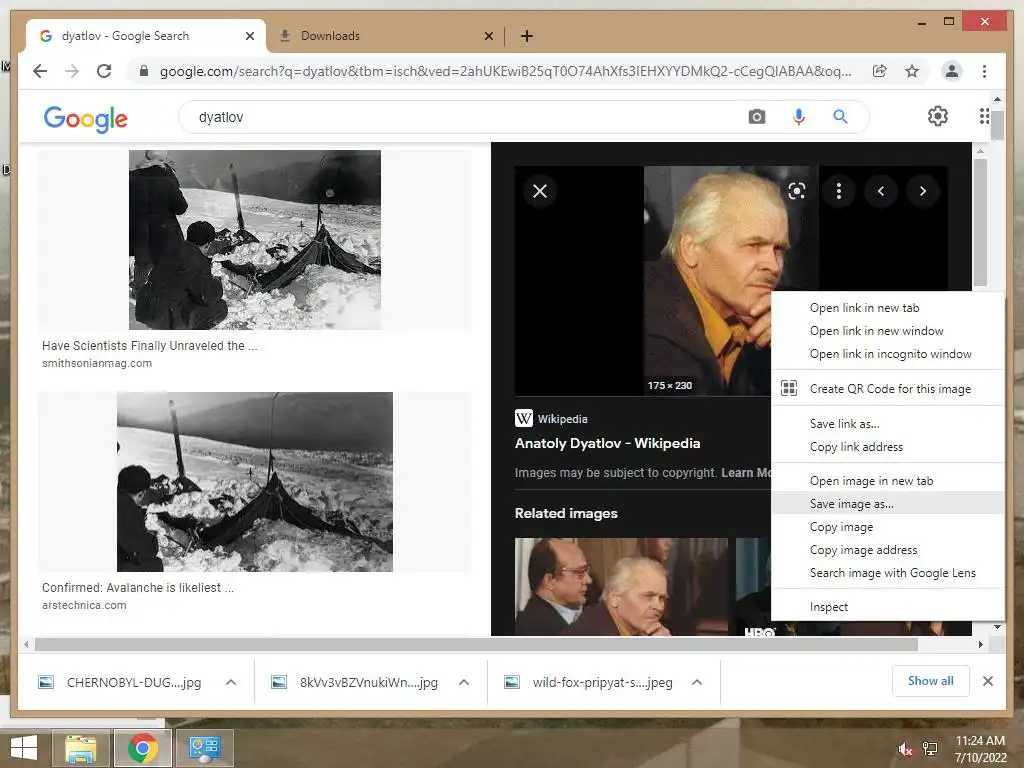Choose Copy image from context menu
Screen dimensions: 1024x768
click(888, 526)
